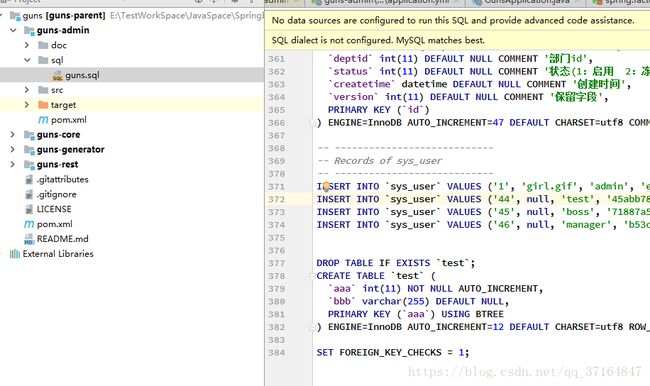This screenshot has width=650, height=386.
Task: Click `createtime` datetime column line
Action: point(479,84)
